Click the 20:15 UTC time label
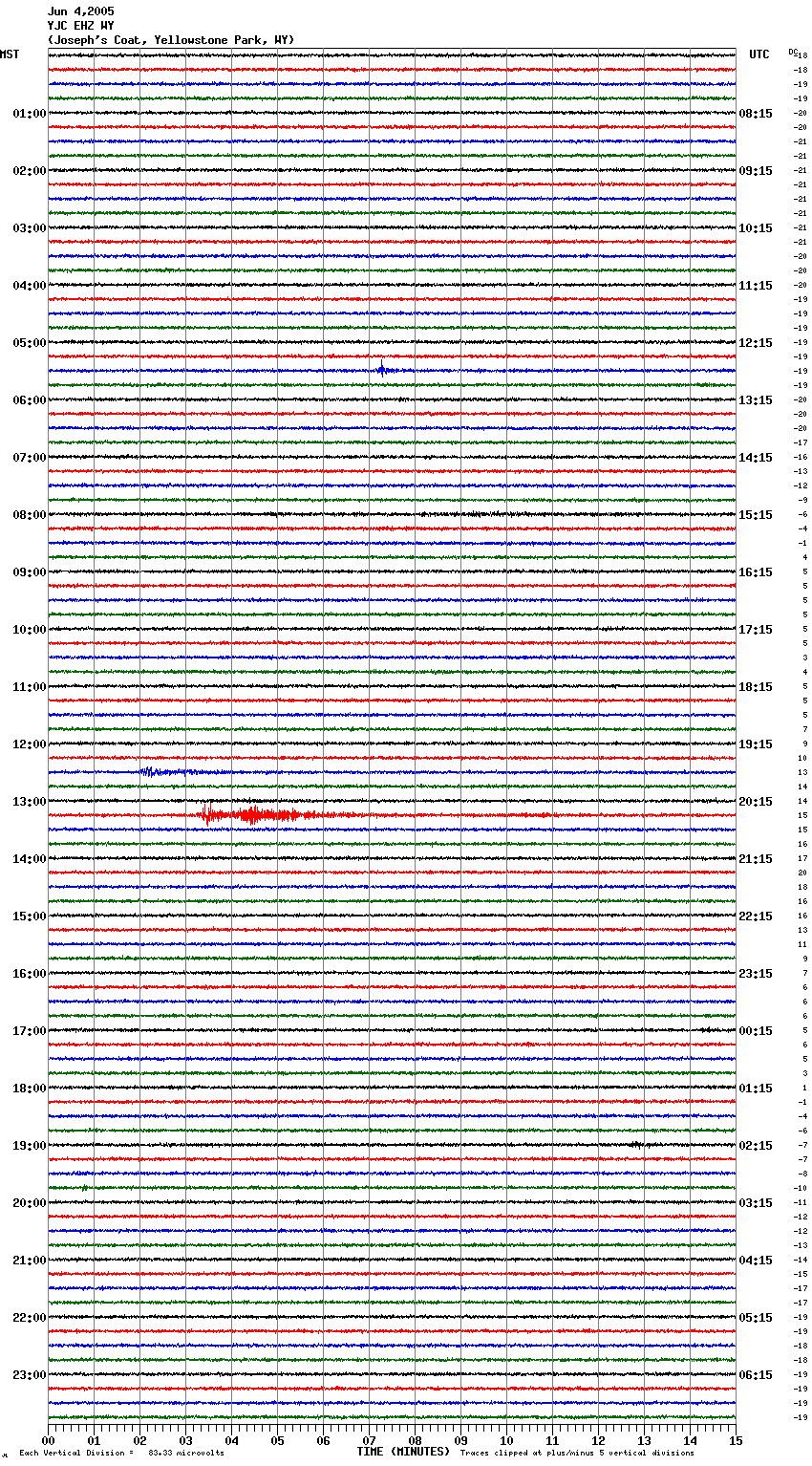 click(x=756, y=802)
